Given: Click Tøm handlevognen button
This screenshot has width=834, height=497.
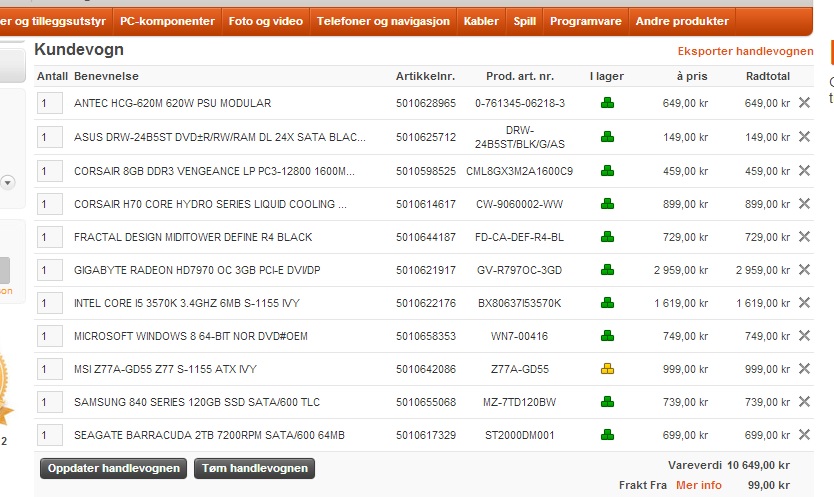Looking at the screenshot, I should [x=254, y=468].
